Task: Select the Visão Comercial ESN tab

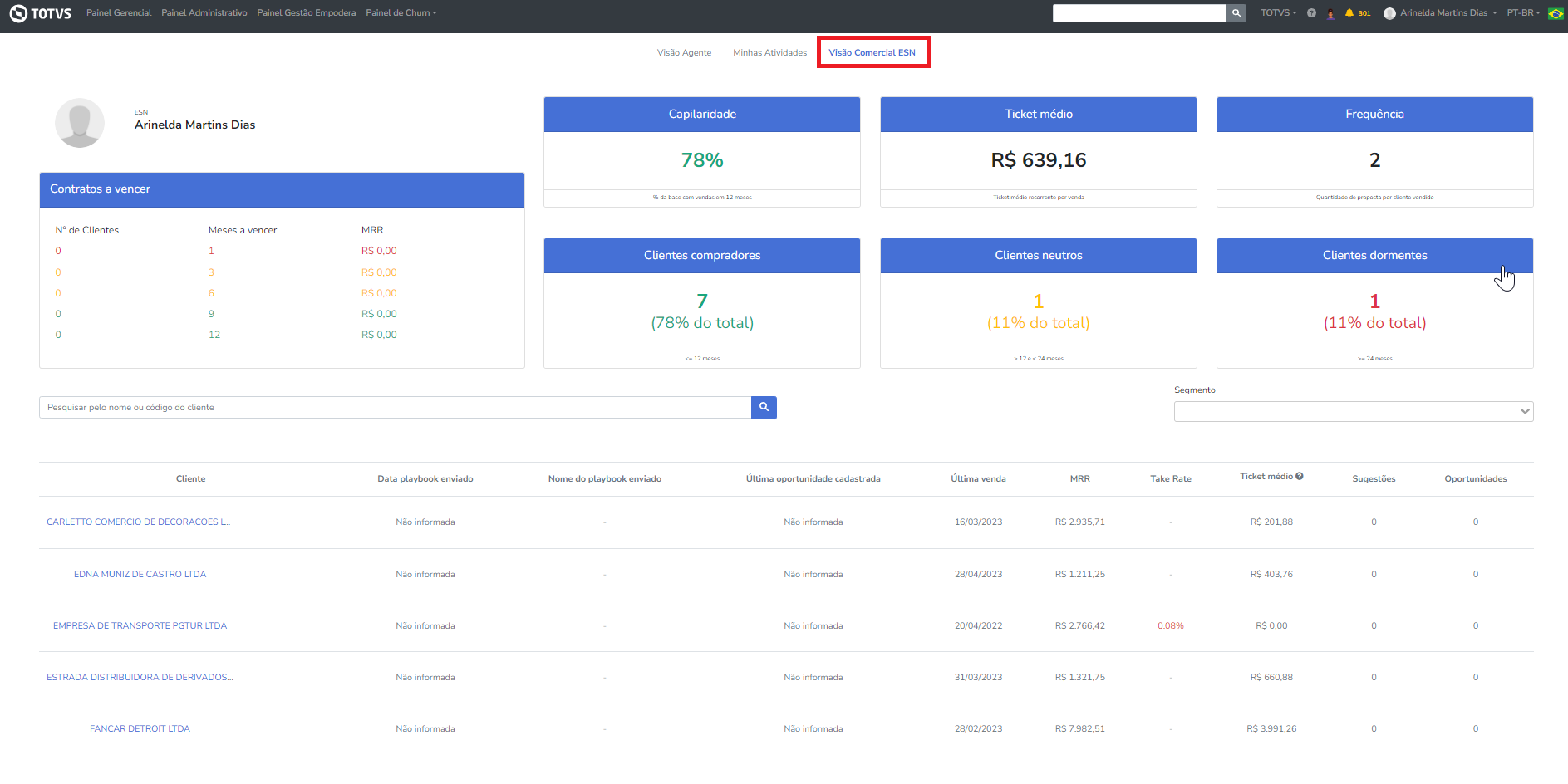Action: click(x=872, y=52)
